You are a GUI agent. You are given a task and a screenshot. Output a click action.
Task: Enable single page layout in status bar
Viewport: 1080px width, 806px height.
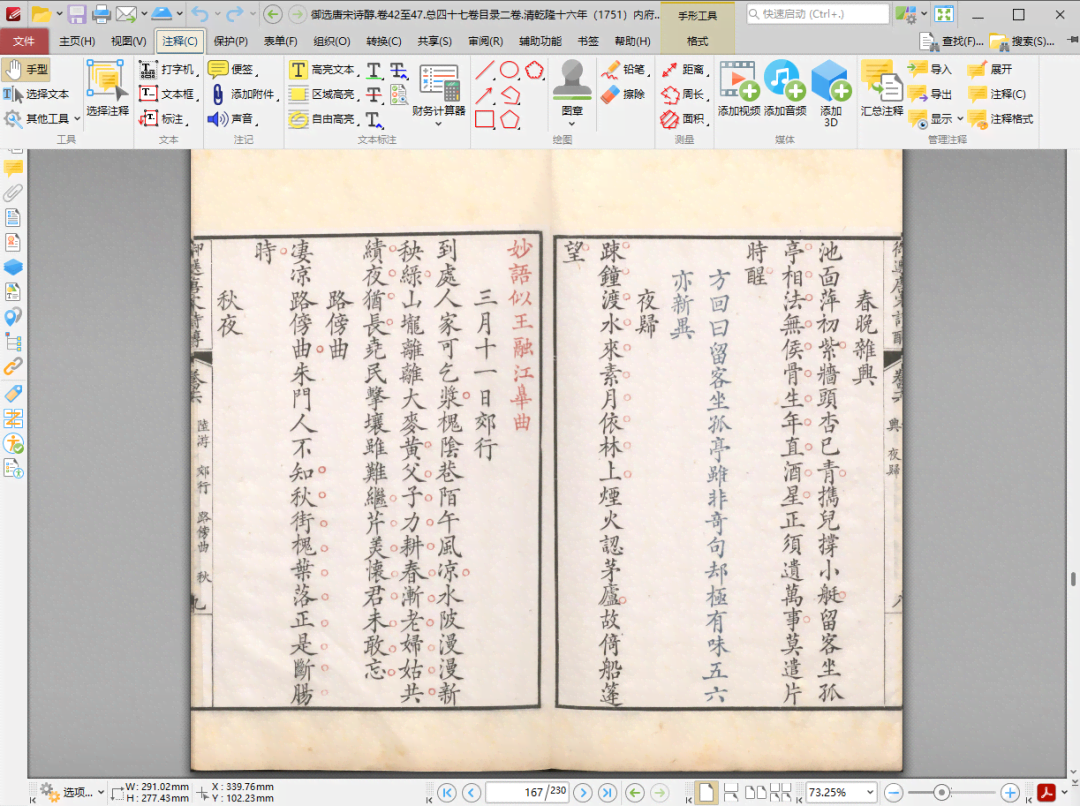707,792
